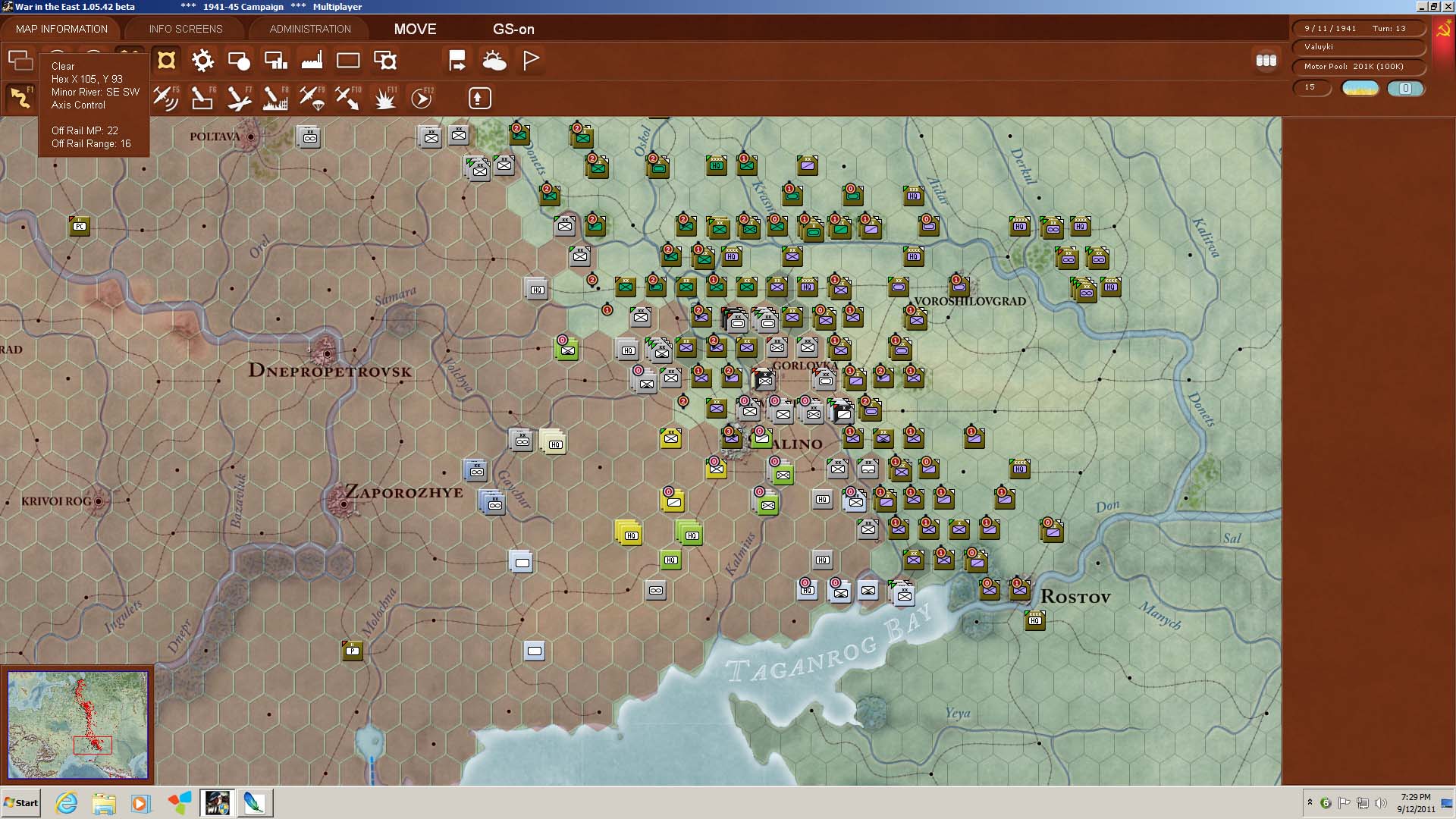Click the rectangle-with-frame-symbol toolbar icon
The image size is (1456, 819).
click(x=384, y=60)
